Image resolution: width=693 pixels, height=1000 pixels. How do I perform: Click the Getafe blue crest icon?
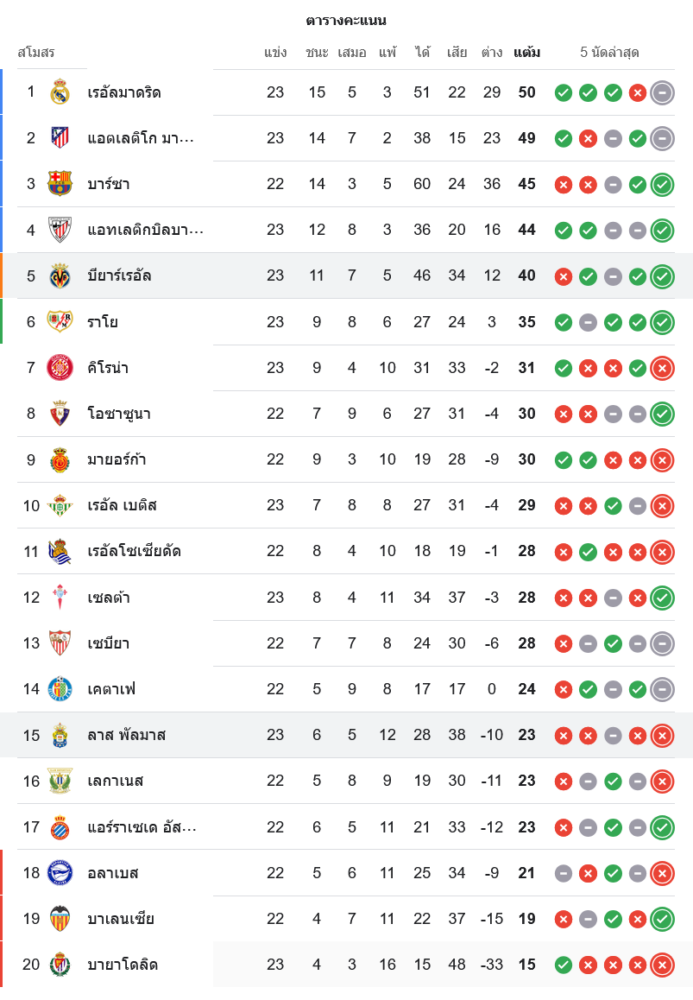tap(60, 689)
